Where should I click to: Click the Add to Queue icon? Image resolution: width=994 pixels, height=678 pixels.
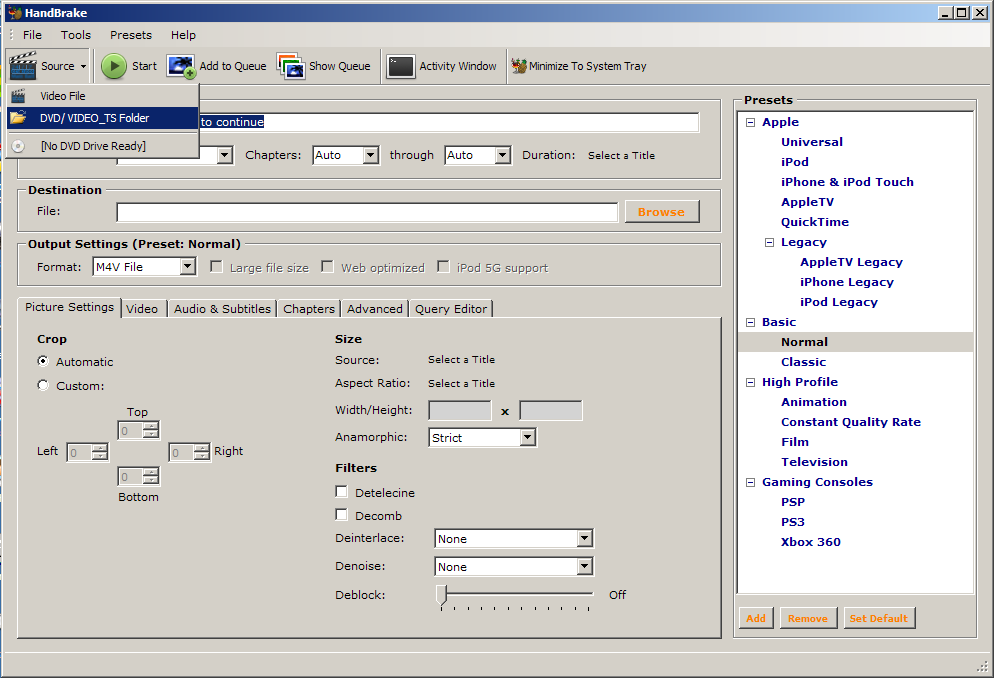[181, 66]
